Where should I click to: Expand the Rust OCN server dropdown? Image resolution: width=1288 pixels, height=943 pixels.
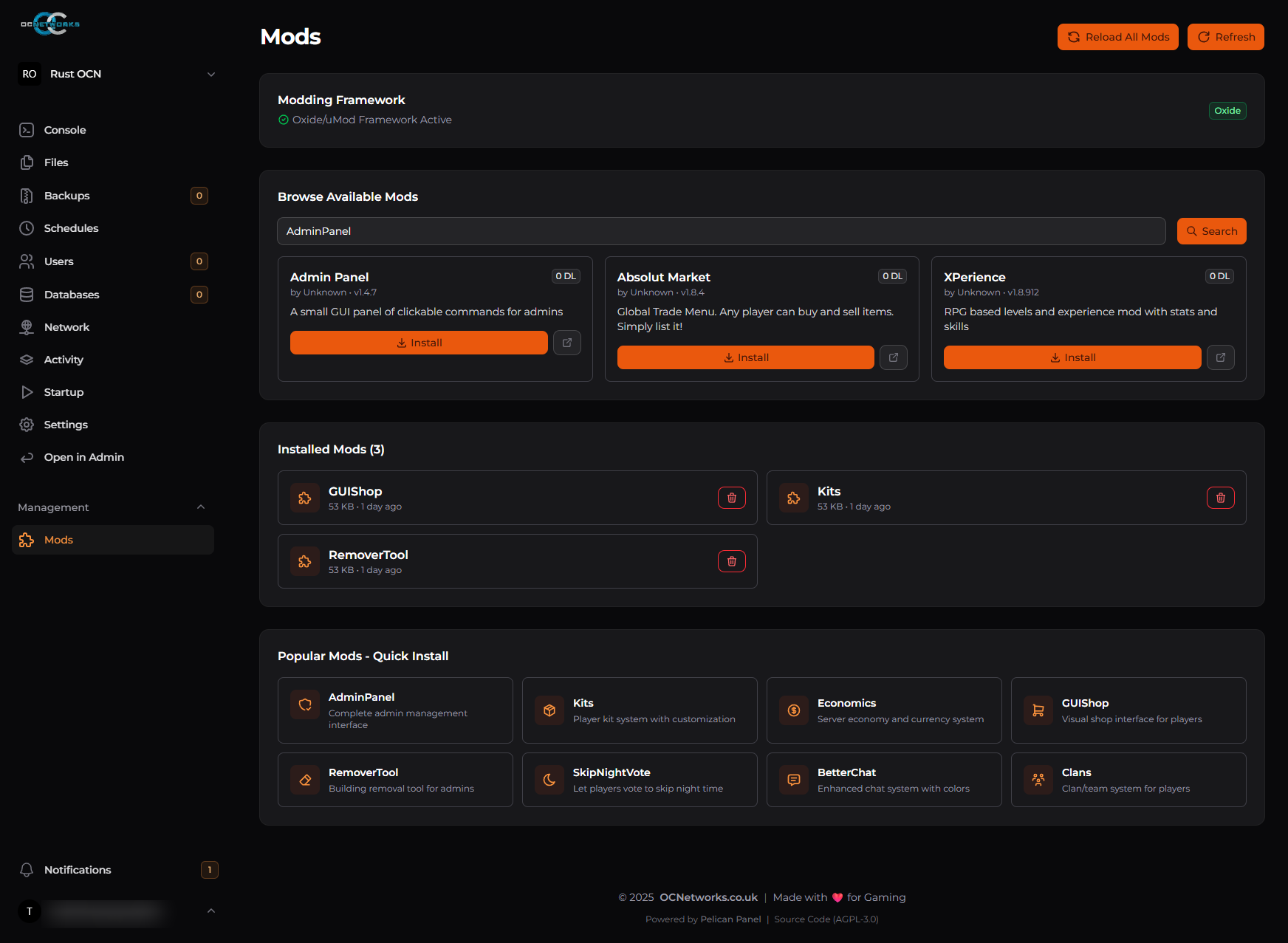(x=211, y=74)
